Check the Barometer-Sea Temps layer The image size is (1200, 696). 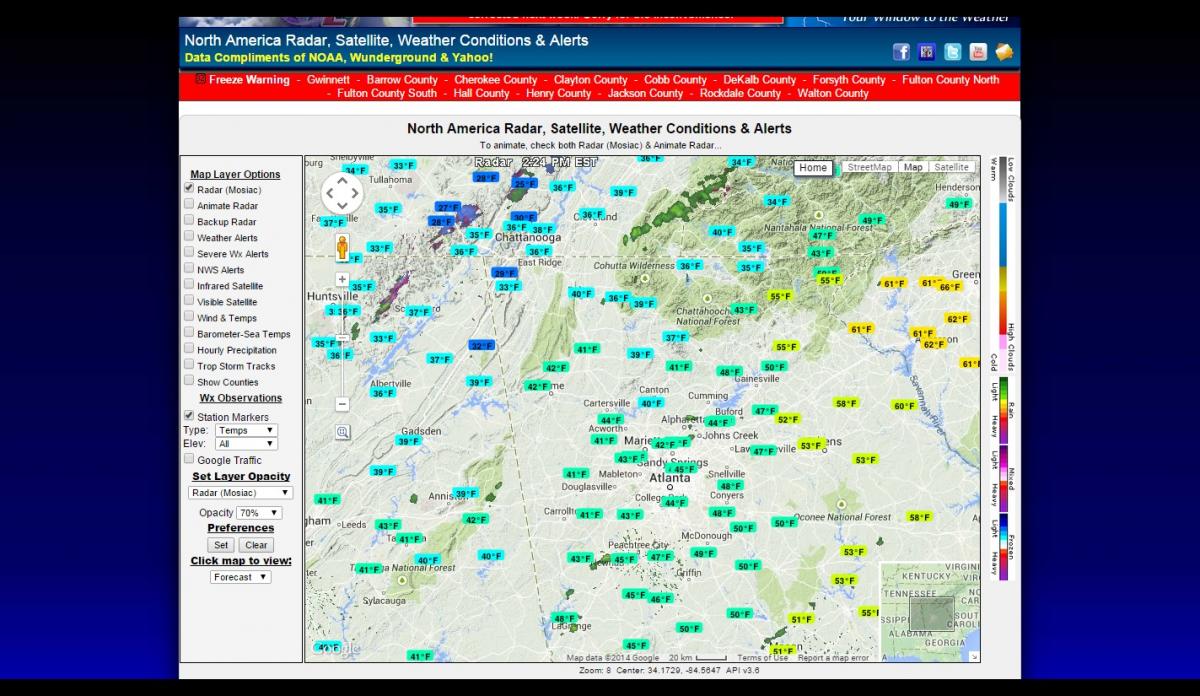point(189,332)
